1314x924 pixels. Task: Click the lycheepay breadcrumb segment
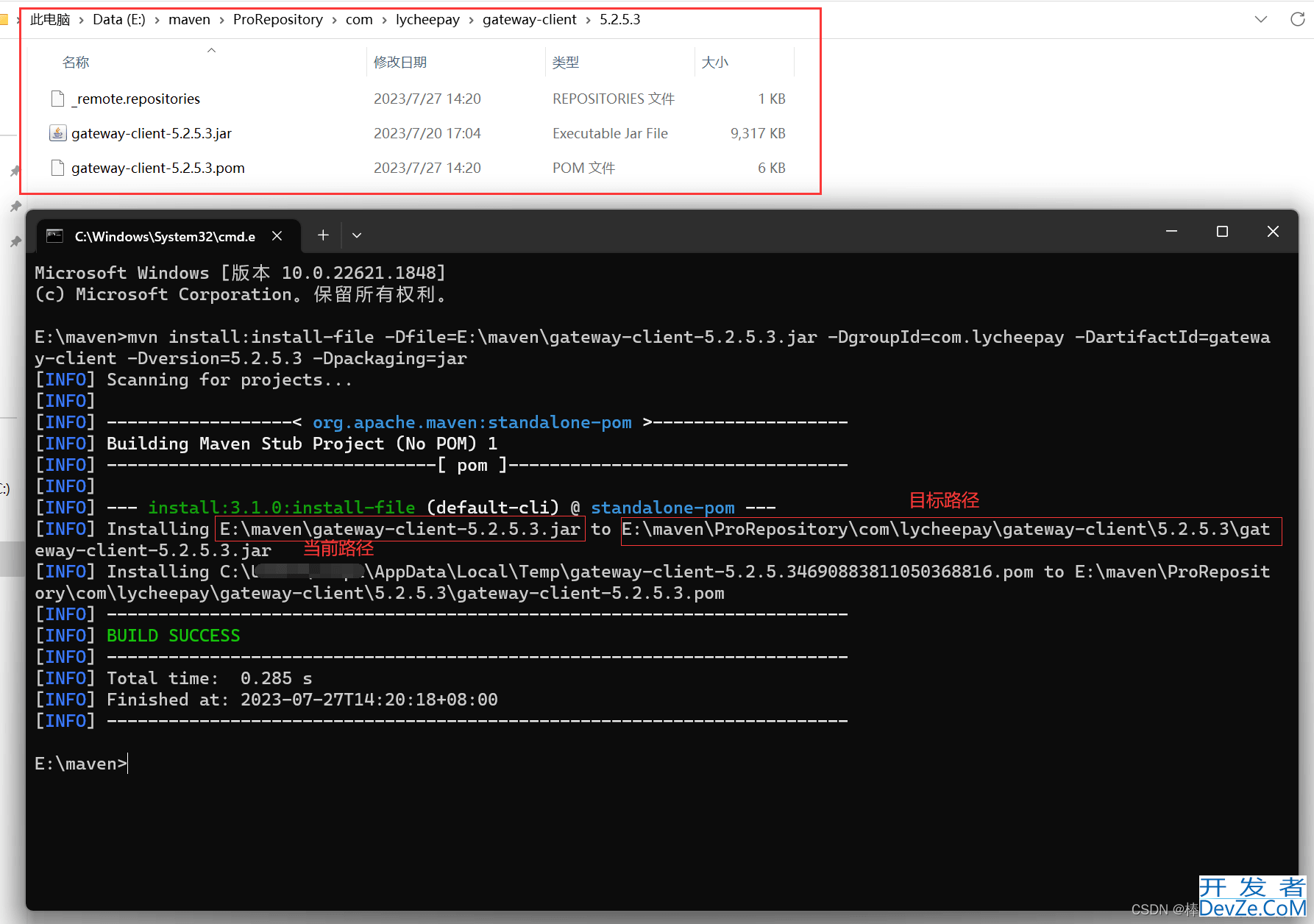coord(427,20)
